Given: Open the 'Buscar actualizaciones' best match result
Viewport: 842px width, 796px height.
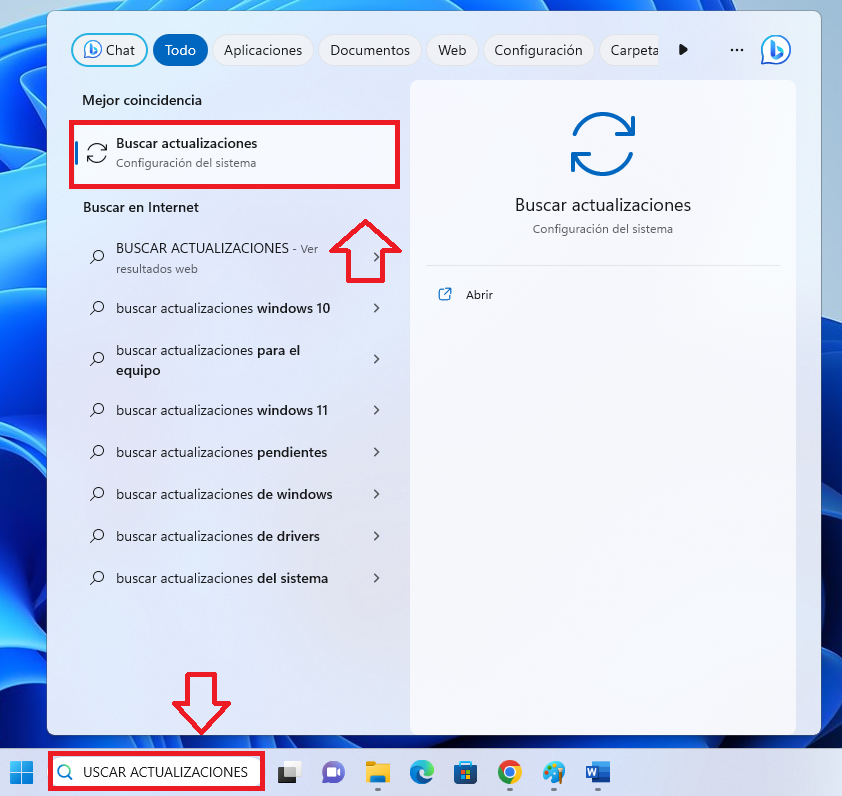Looking at the screenshot, I should 235,153.
